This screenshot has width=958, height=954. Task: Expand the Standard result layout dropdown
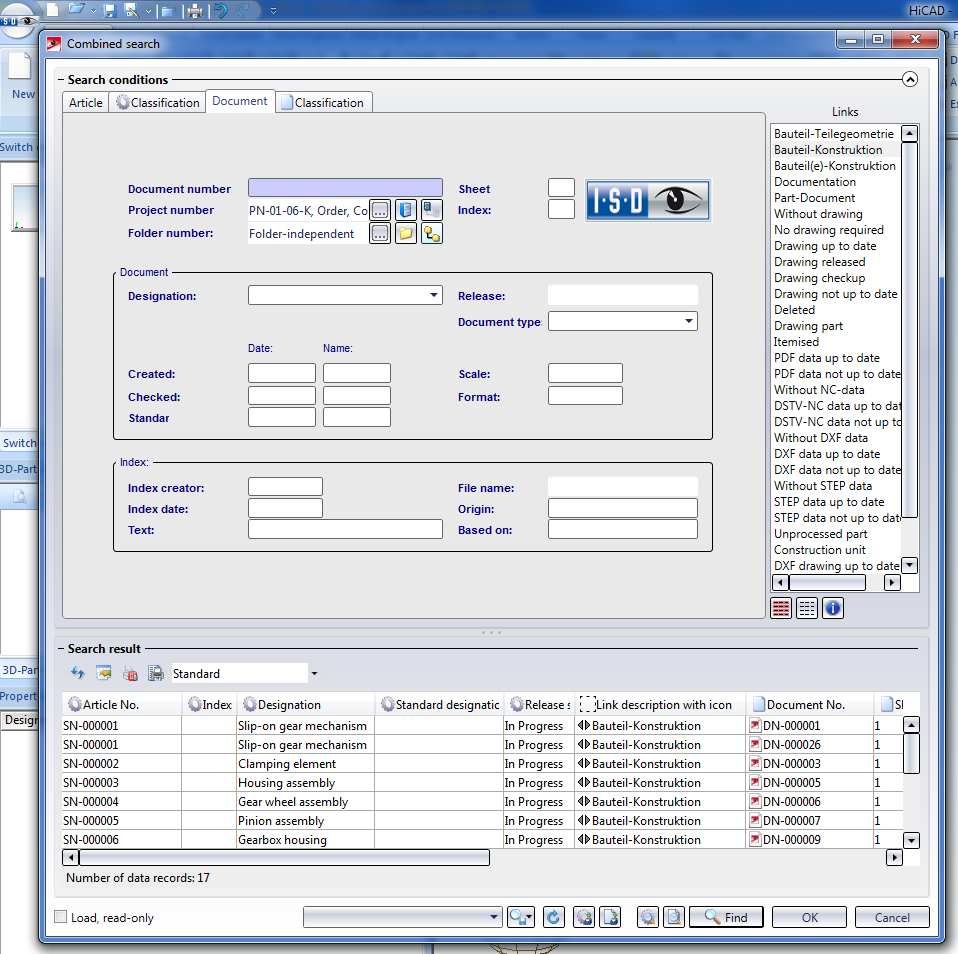coord(314,674)
